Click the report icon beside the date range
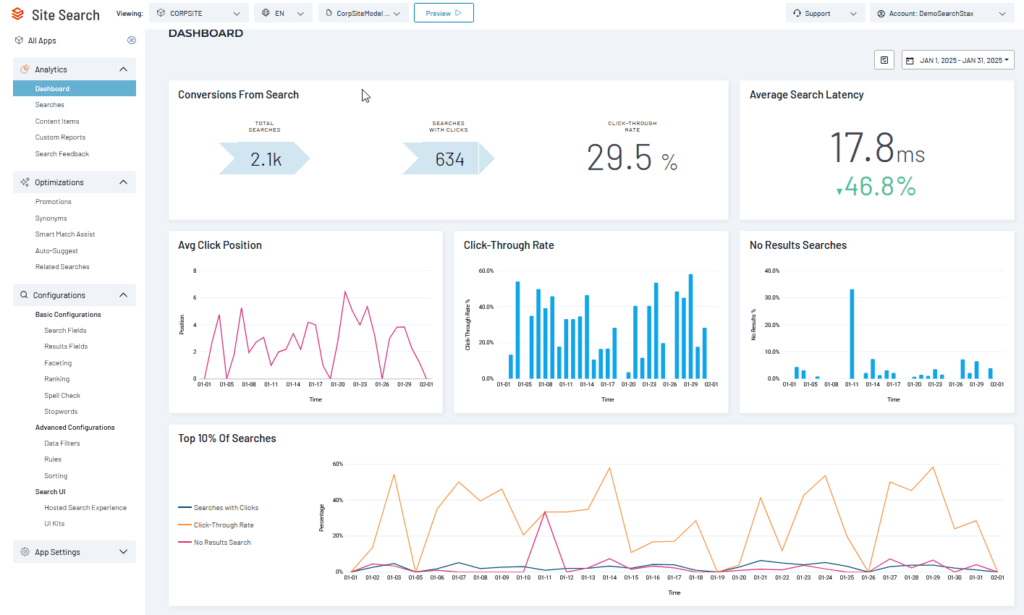 pos(884,60)
